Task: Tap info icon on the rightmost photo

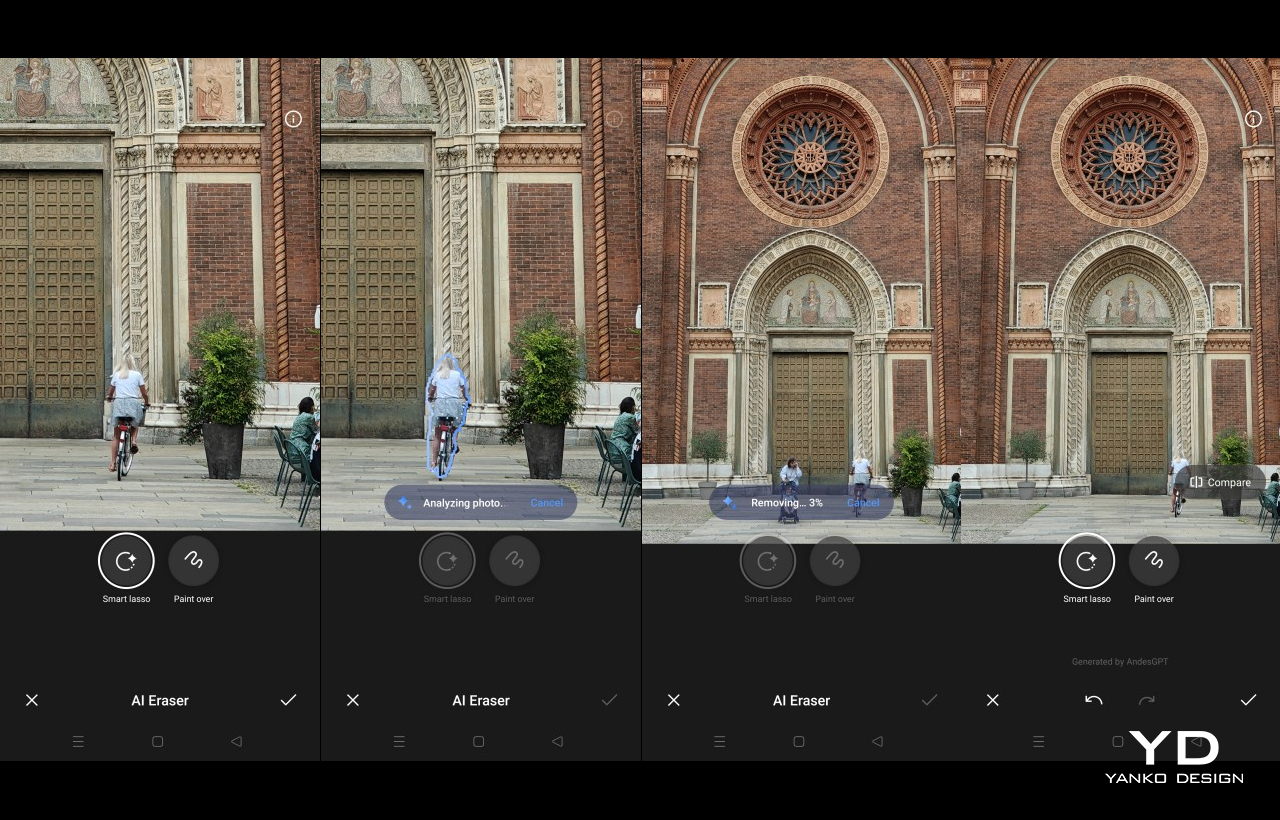Action: click(x=1253, y=119)
